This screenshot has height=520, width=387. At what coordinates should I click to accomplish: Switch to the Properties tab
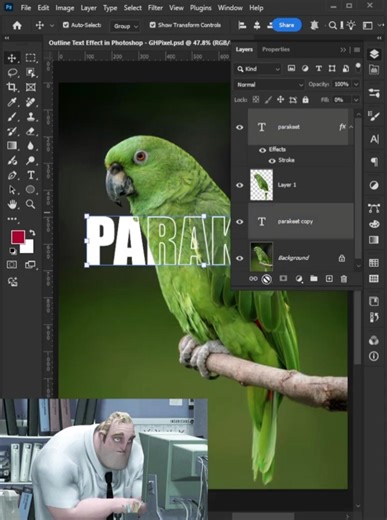276,50
